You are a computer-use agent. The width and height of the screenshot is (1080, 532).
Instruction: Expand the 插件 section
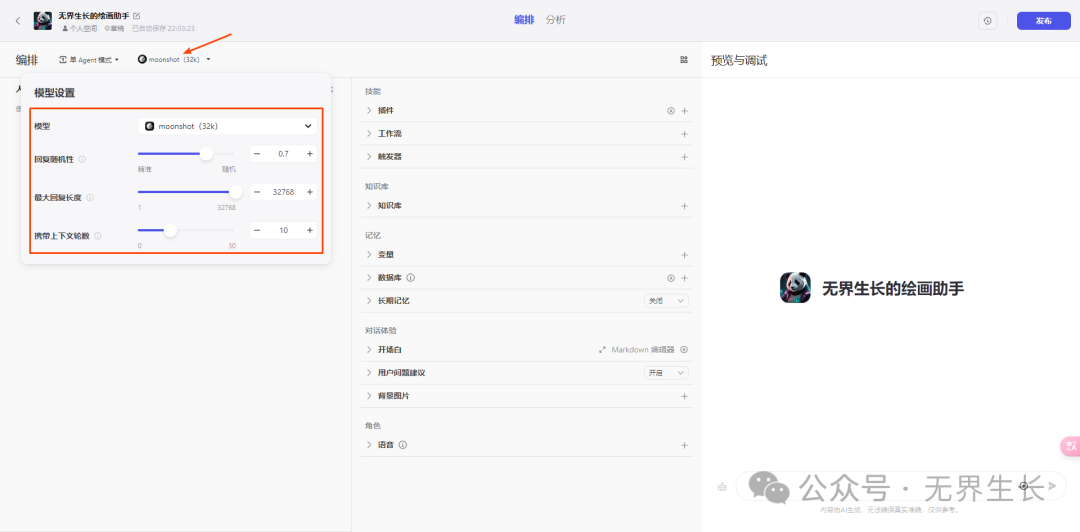[369, 110]
